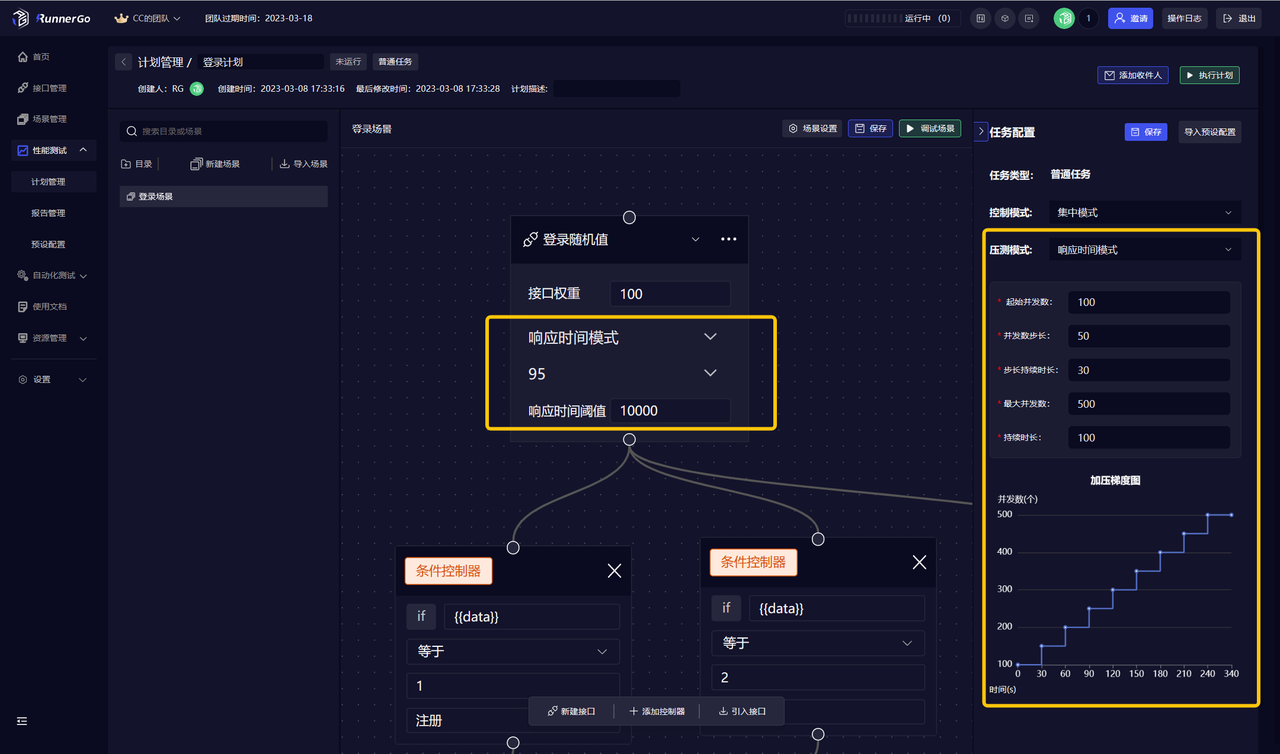Click the cube icon in top bar
This screenshot has width=1280, height=754.
(1005, 18)
